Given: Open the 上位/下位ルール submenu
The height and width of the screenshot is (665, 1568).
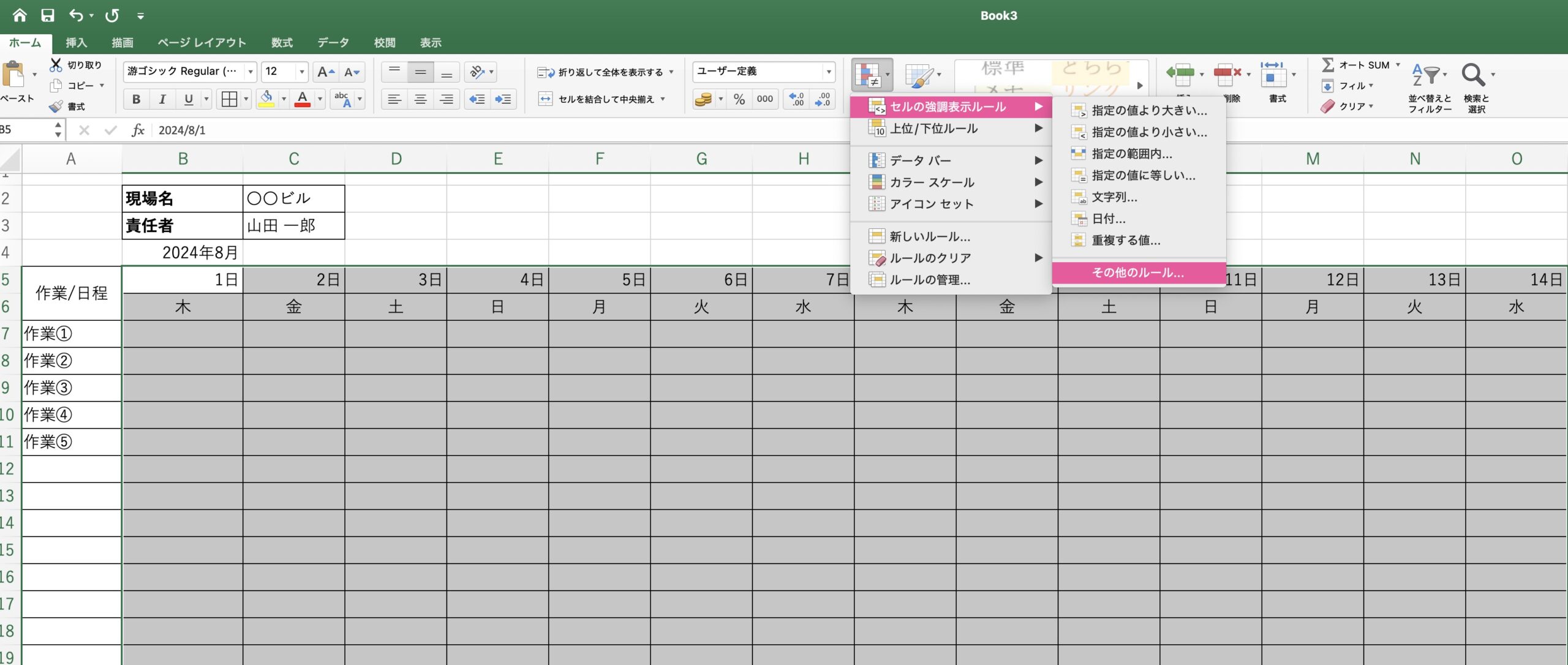Looking at the screenshot, I should 951,129.
